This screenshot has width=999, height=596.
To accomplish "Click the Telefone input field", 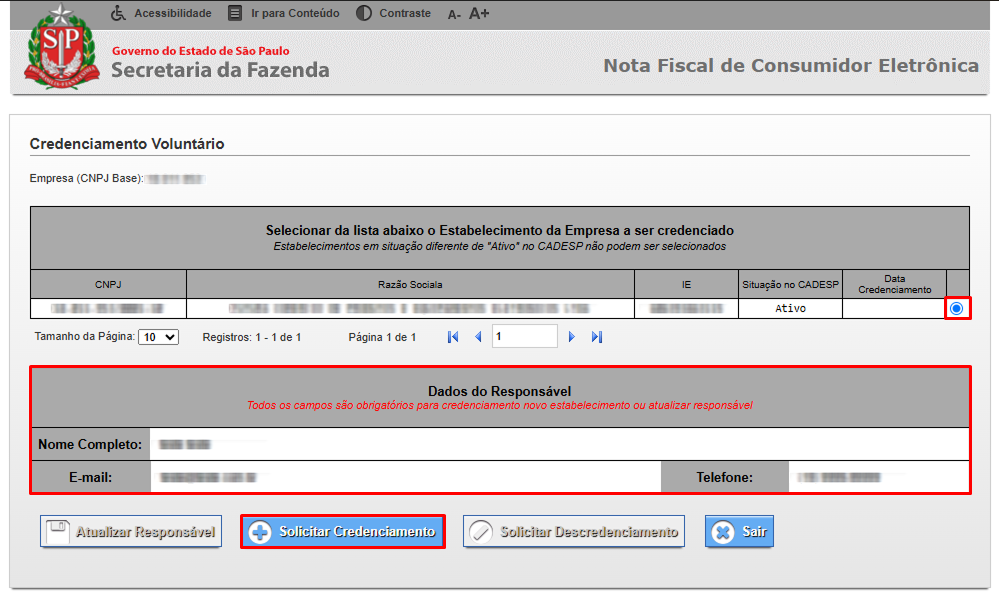I will [878, 477].
